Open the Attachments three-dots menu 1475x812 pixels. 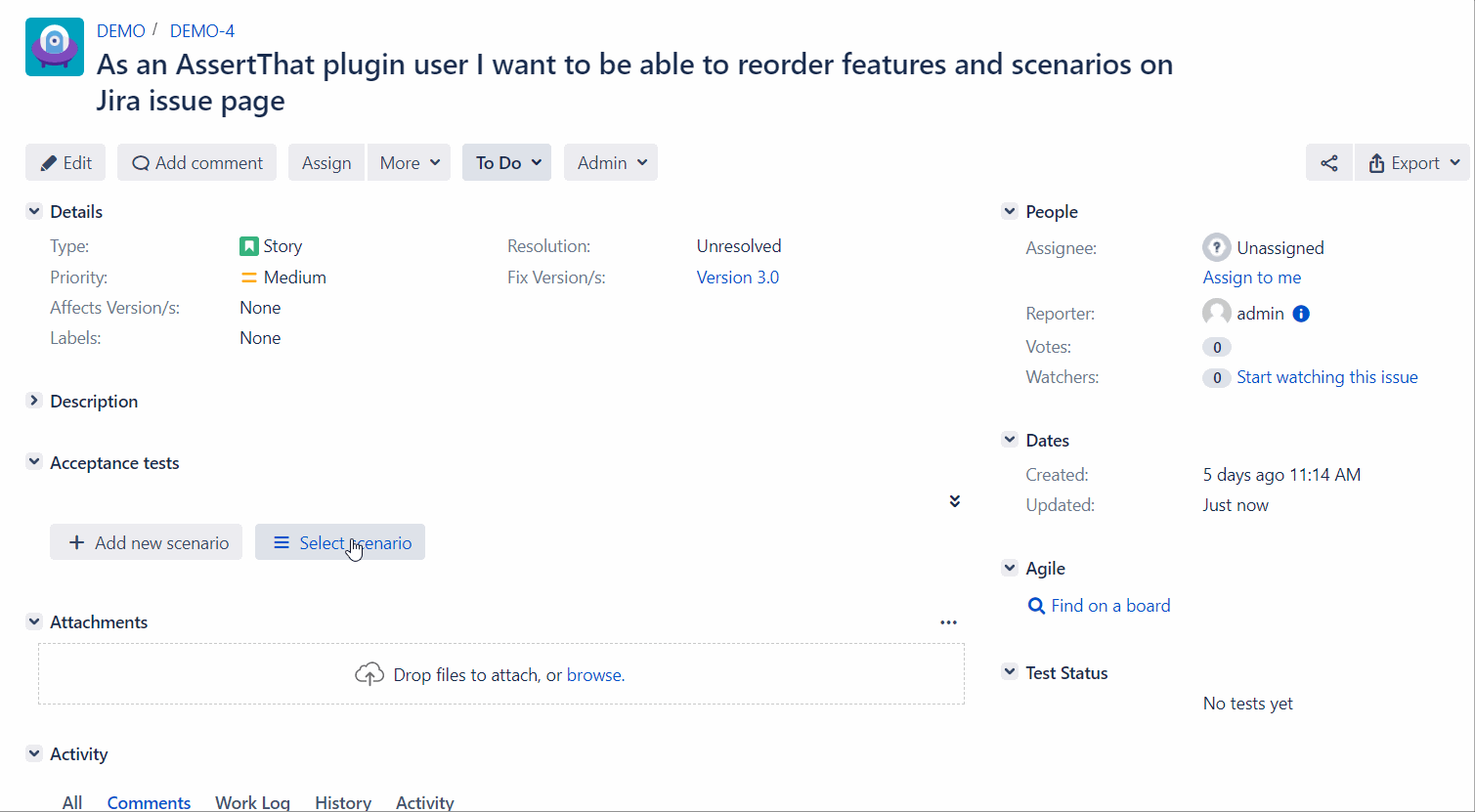point(948,622)
